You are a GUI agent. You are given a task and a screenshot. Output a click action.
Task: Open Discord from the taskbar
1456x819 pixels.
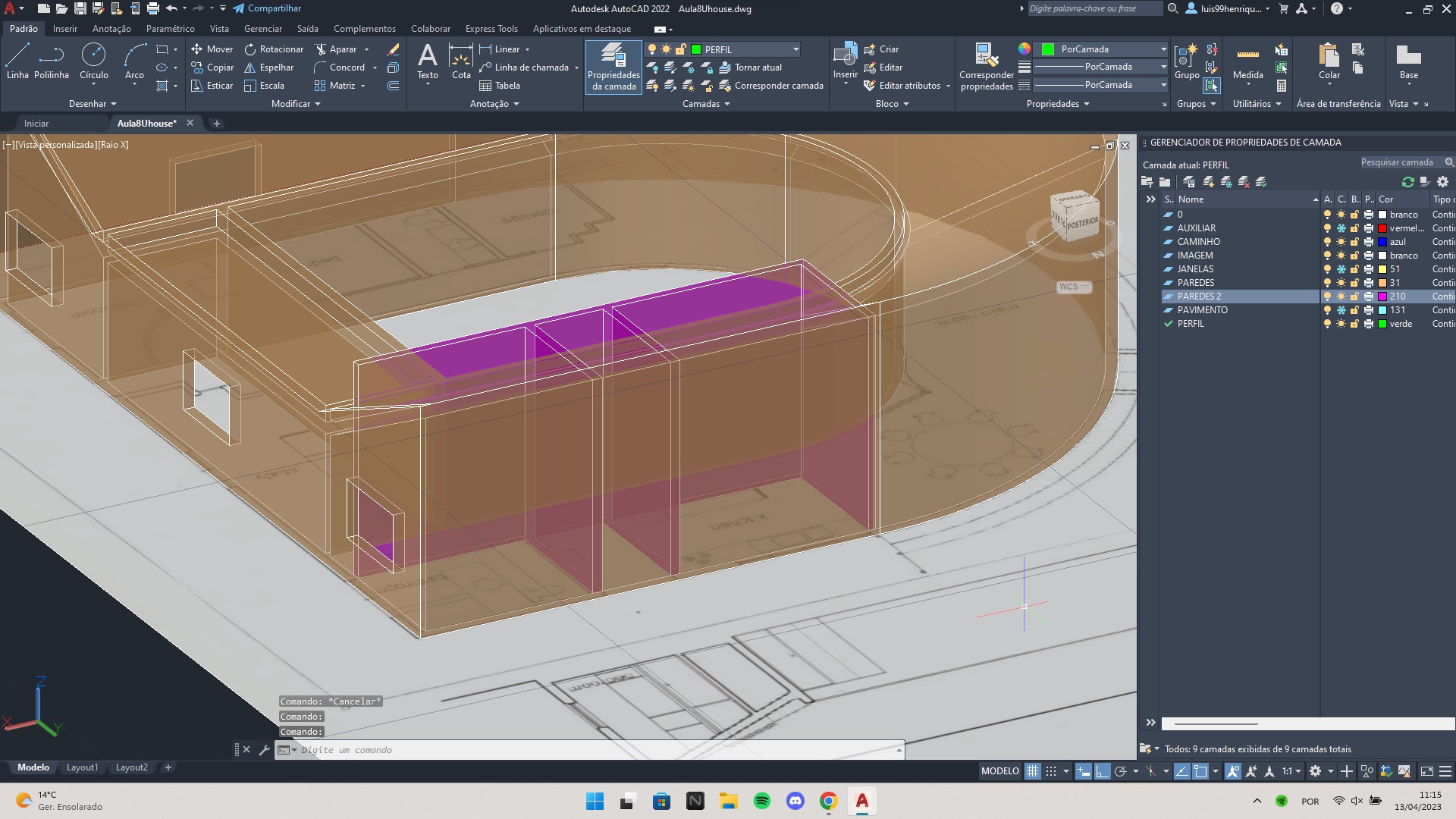click(x=795, y=801)
